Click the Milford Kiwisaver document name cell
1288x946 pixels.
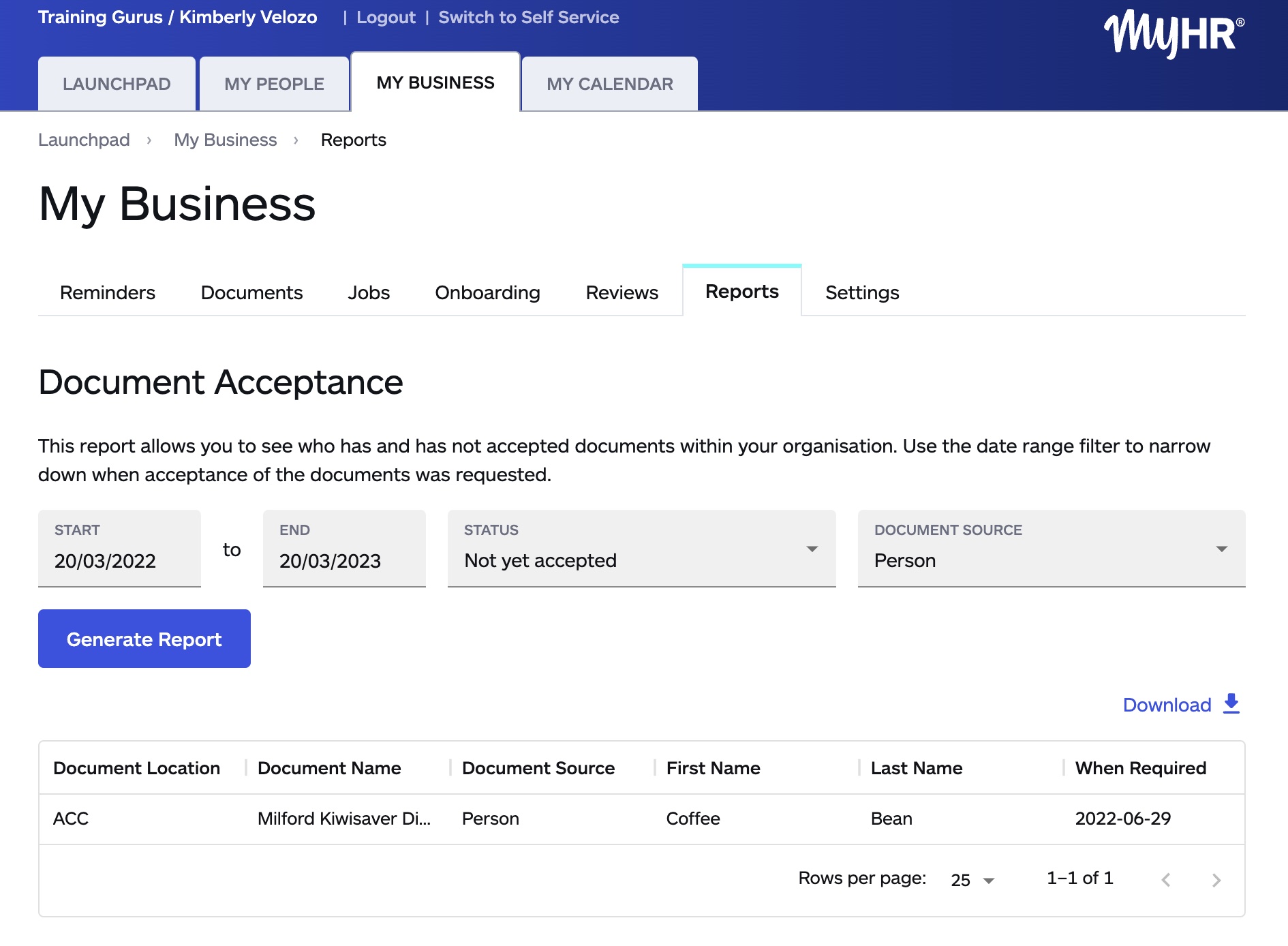[344, 819]
